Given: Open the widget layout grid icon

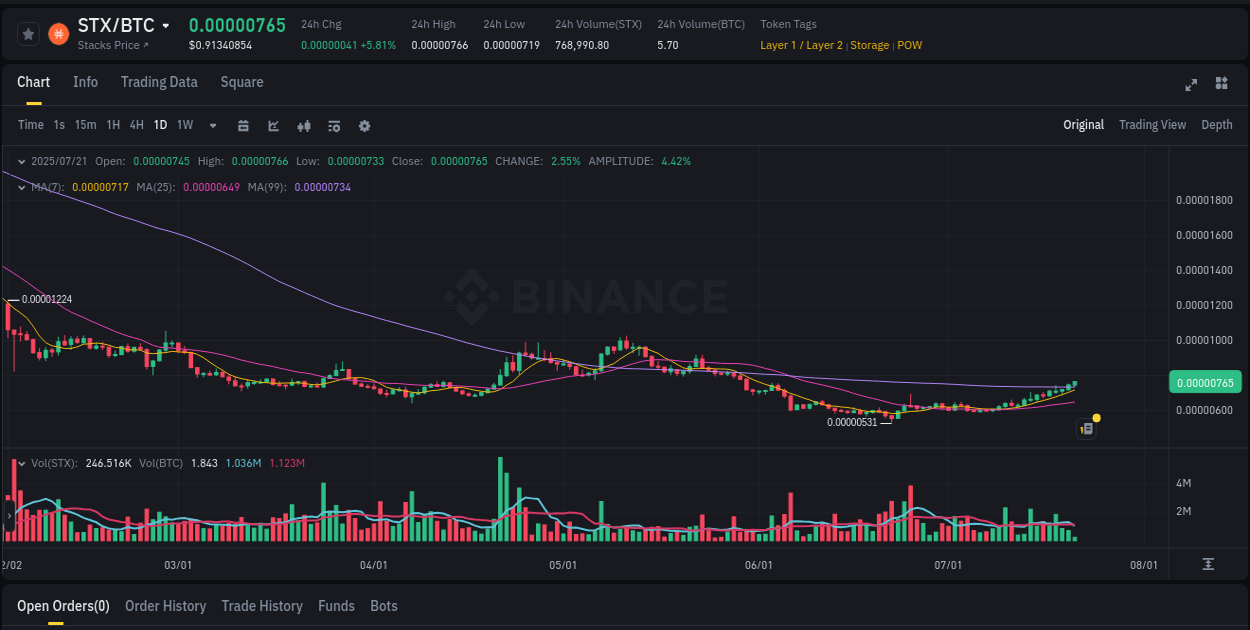Looking at the screenshot, I should (x=1221, y=85).
